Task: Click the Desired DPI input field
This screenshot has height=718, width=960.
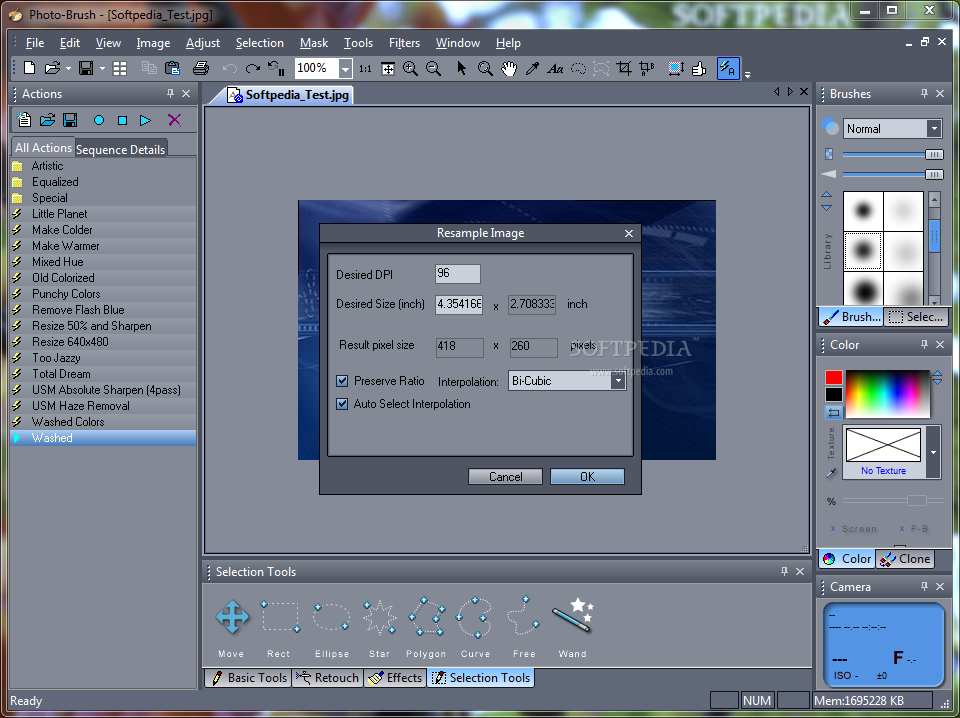Action: [x=457, y=274]
